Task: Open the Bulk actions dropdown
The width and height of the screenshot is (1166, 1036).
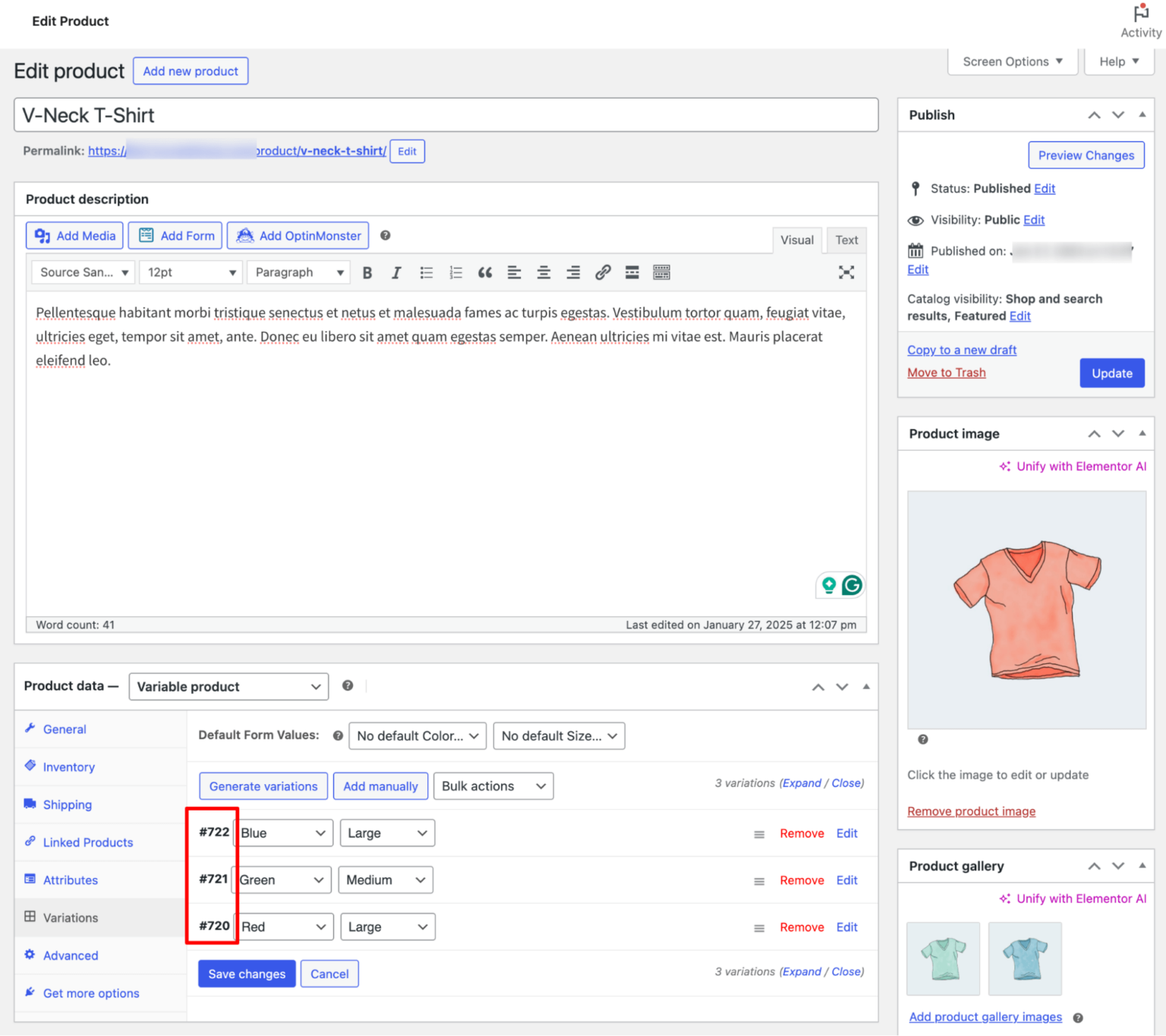Action: pos(493,786)
